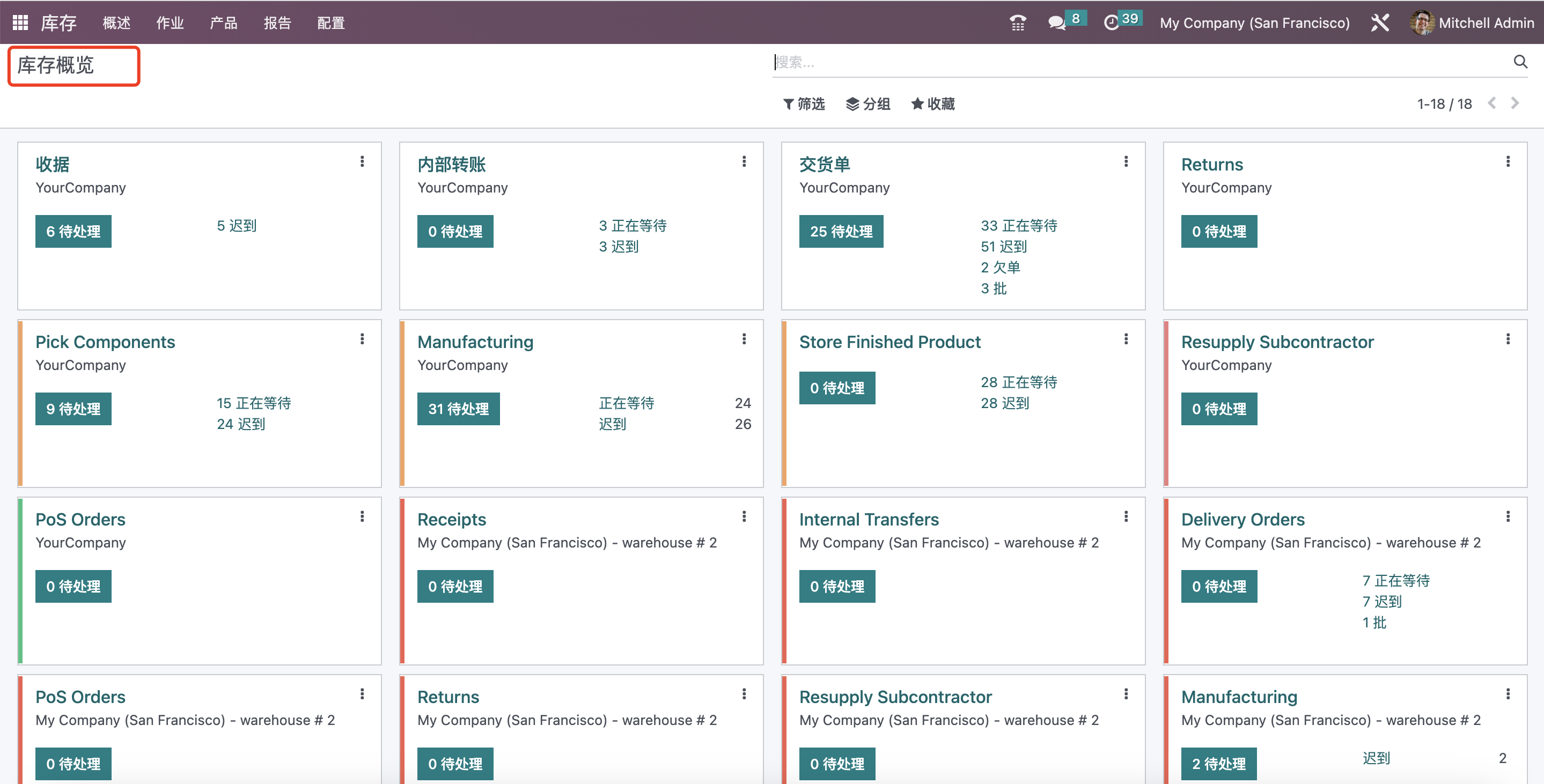
Task: Open 1 批 link on Delivery Orders
Action: pyautogui.click(x=1374, y=622)
